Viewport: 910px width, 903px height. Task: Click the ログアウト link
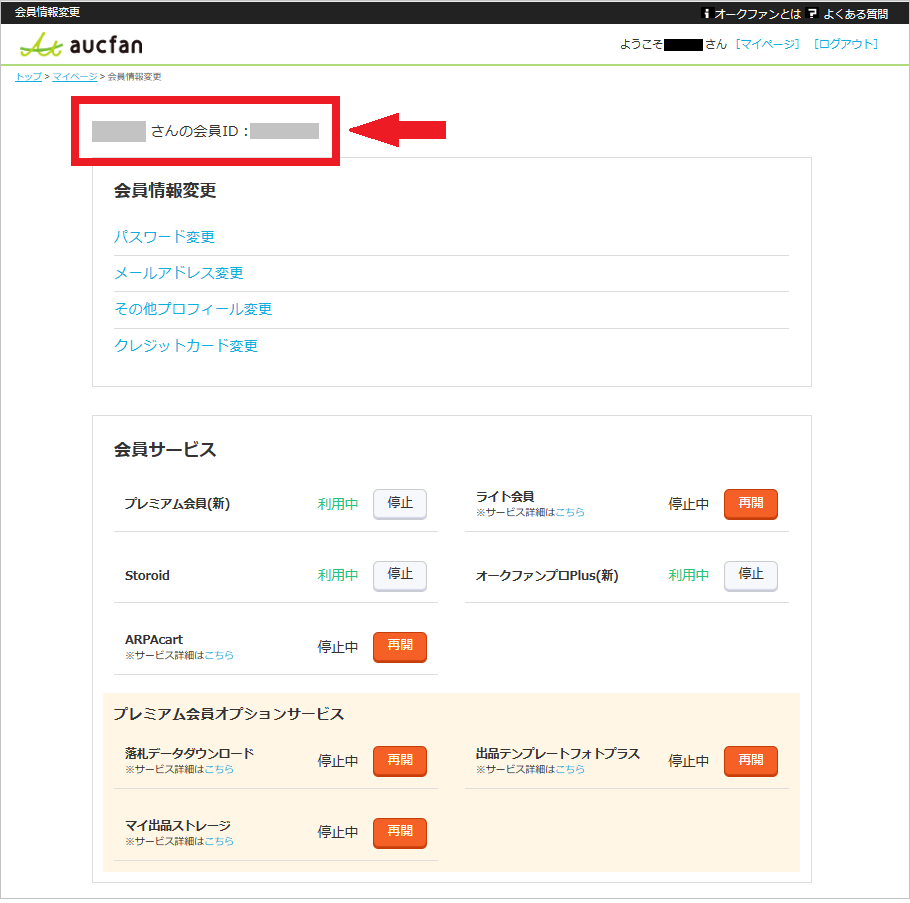(x=845, y=45)
